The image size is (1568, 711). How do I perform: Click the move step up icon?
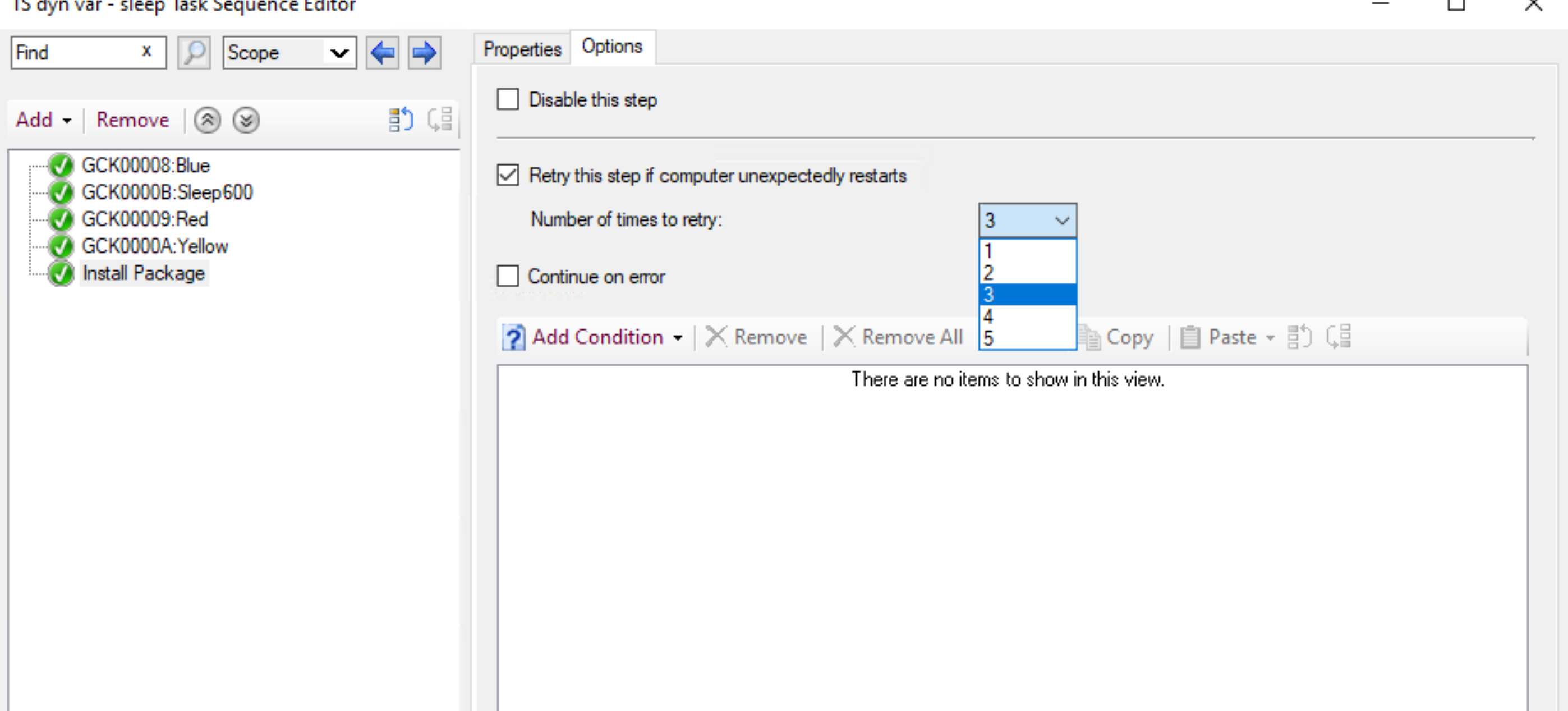pos(209,119)
